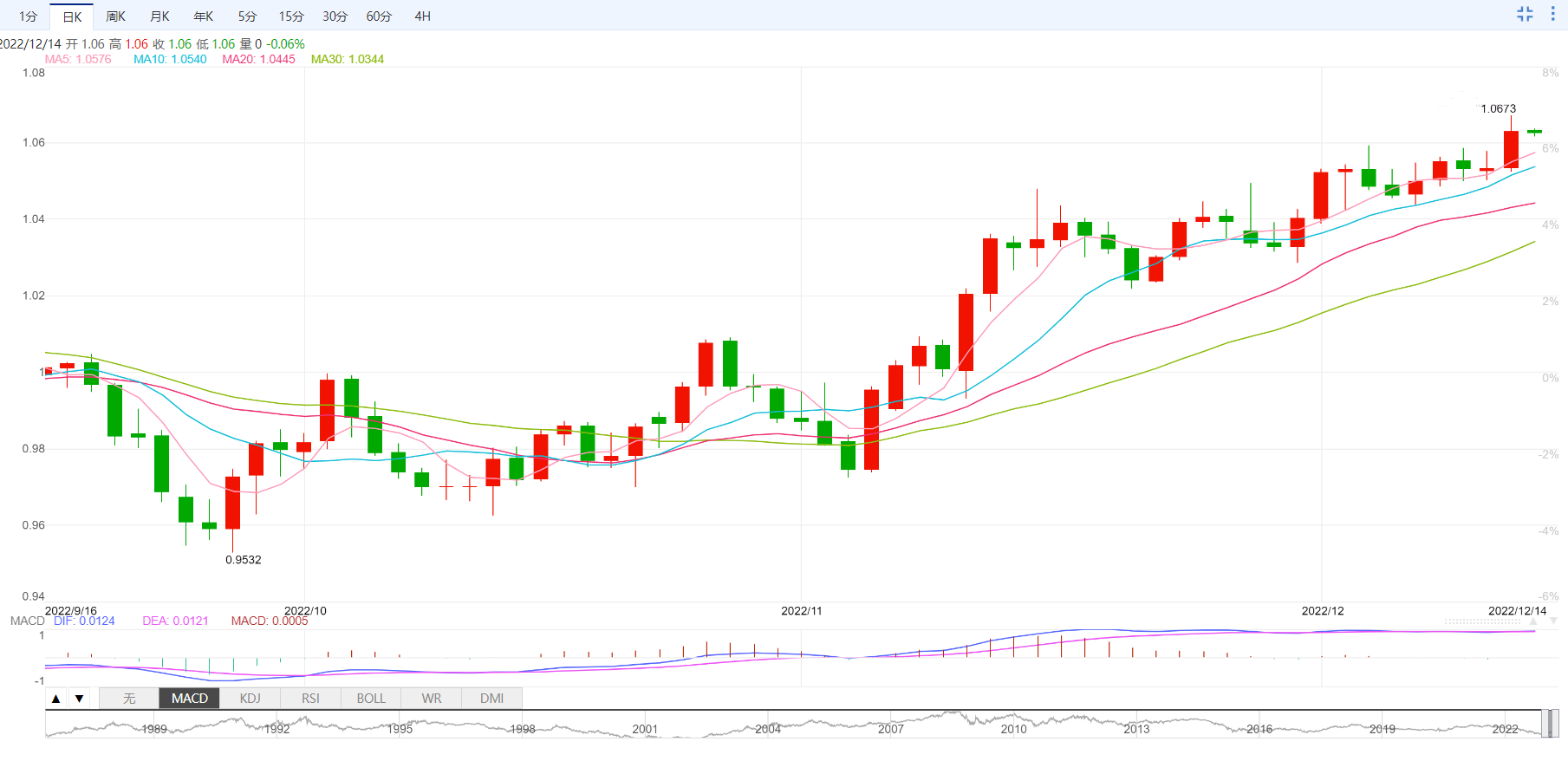Click the 2019 year mark in the navigator
This screenshot has height=761, width=1568.
(1383, 729)
